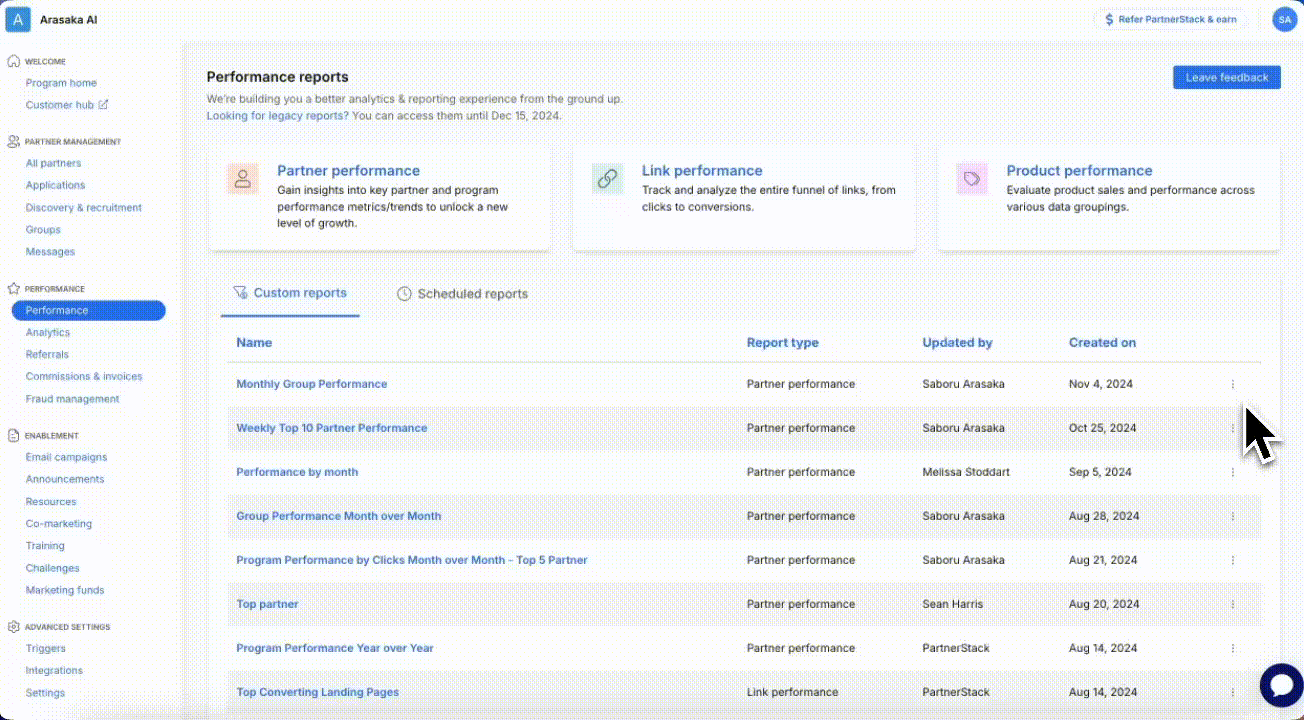Go to Referrals in sidebar

47,354
